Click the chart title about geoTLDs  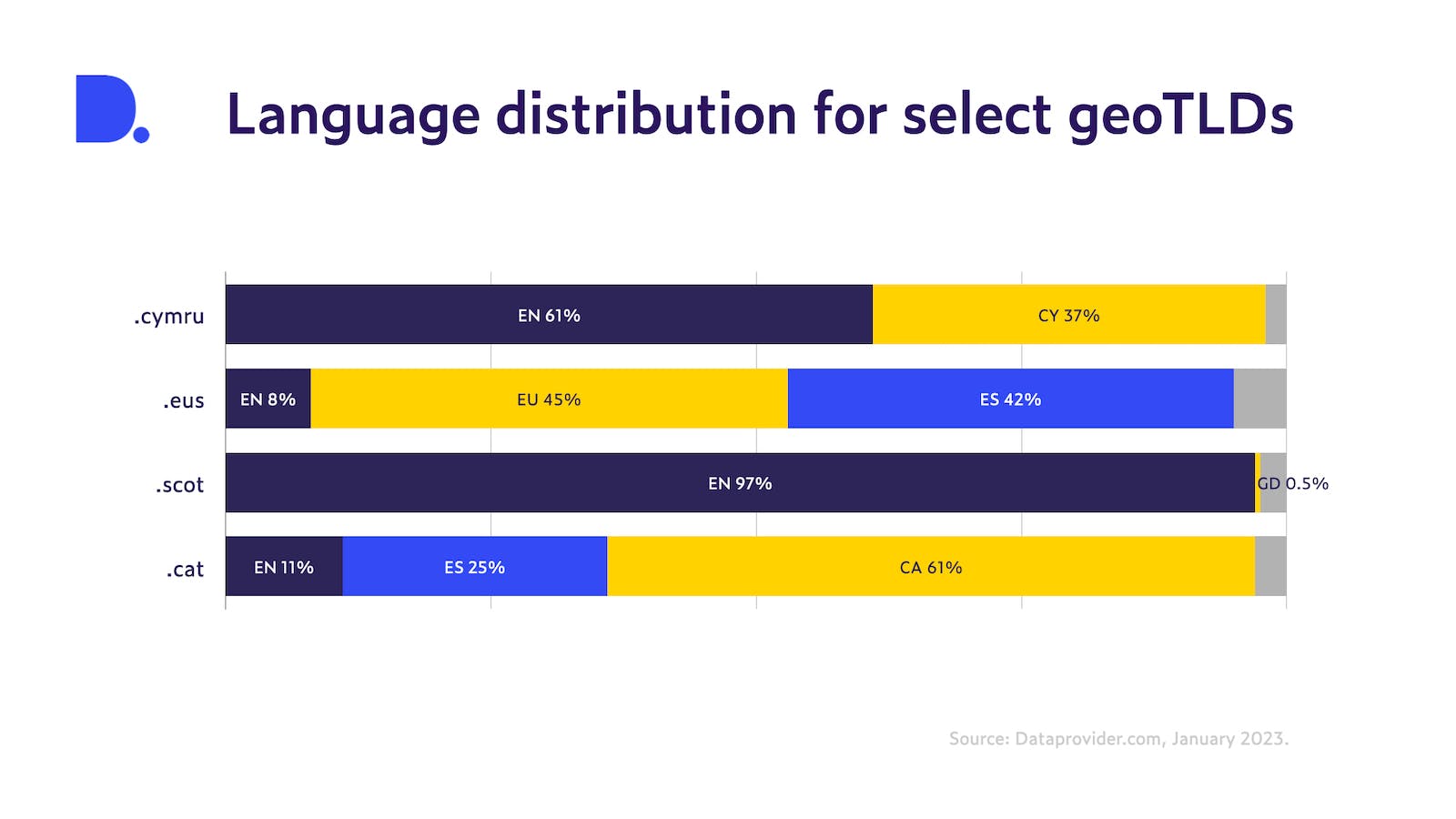click(759, 115)
